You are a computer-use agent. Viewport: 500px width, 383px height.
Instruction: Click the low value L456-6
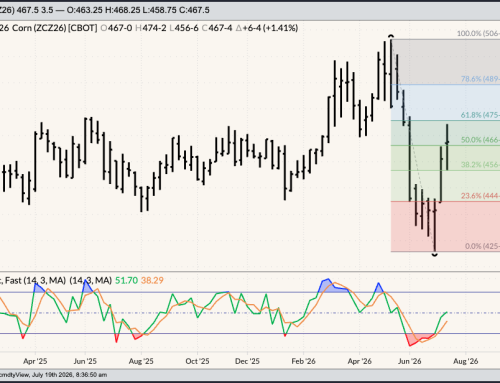(184, 28)
